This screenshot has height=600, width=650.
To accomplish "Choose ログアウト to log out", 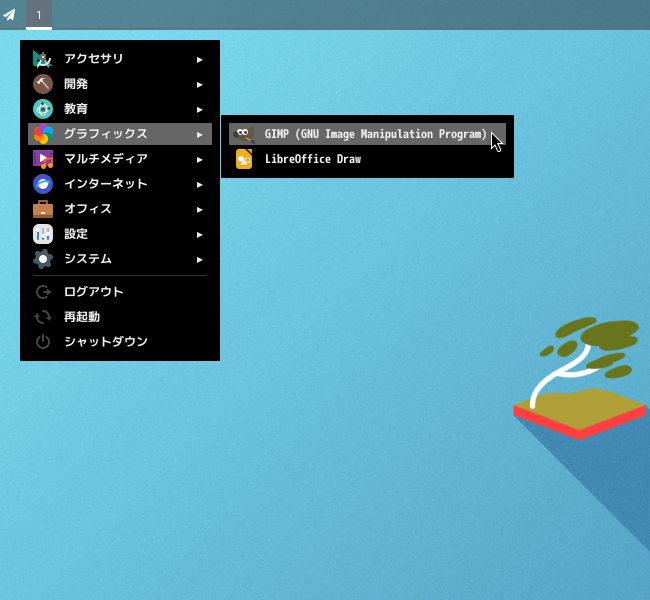I will pos(93,292).
